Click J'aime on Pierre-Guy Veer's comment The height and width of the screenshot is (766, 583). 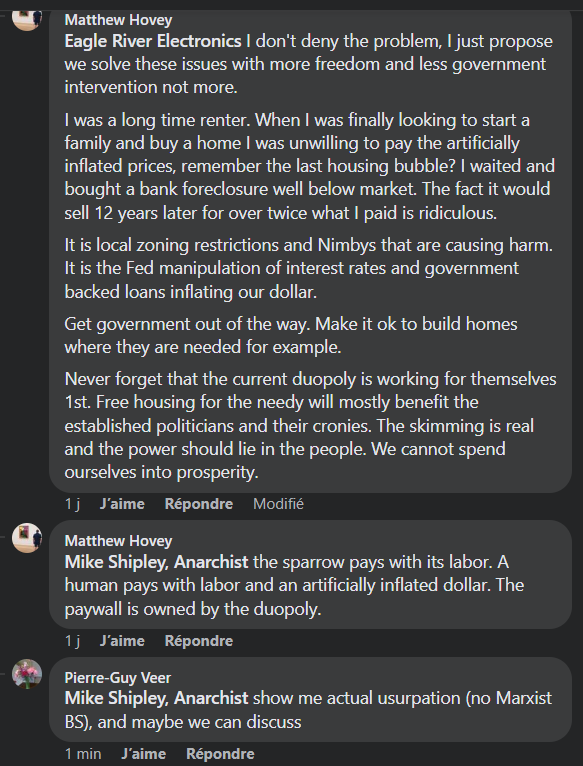tap(144, 754)
